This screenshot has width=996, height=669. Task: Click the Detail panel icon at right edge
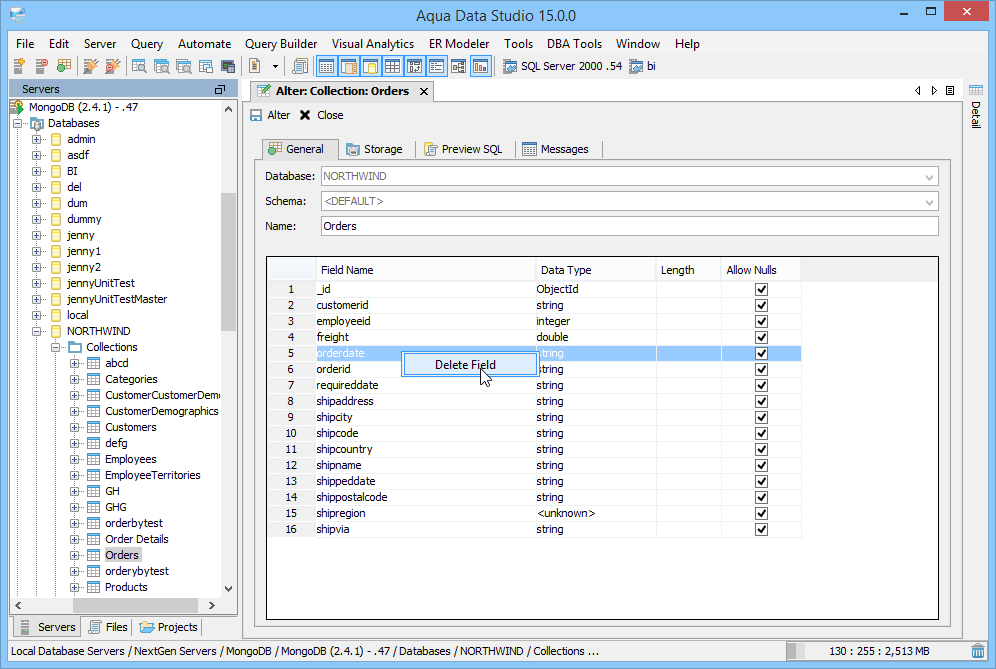(976, 91)
